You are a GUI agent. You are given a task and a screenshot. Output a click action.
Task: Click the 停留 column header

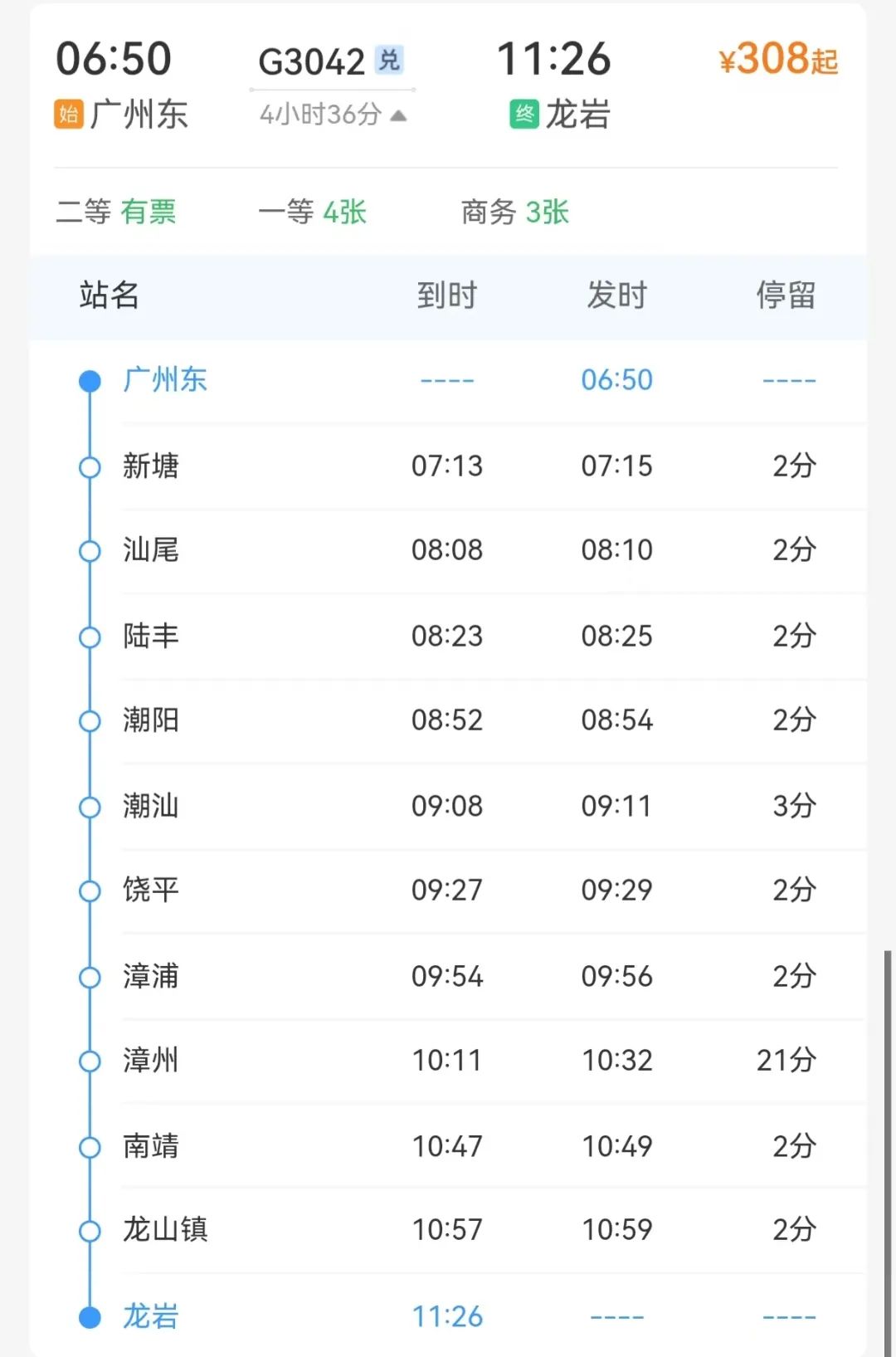(x=786, y=295)
